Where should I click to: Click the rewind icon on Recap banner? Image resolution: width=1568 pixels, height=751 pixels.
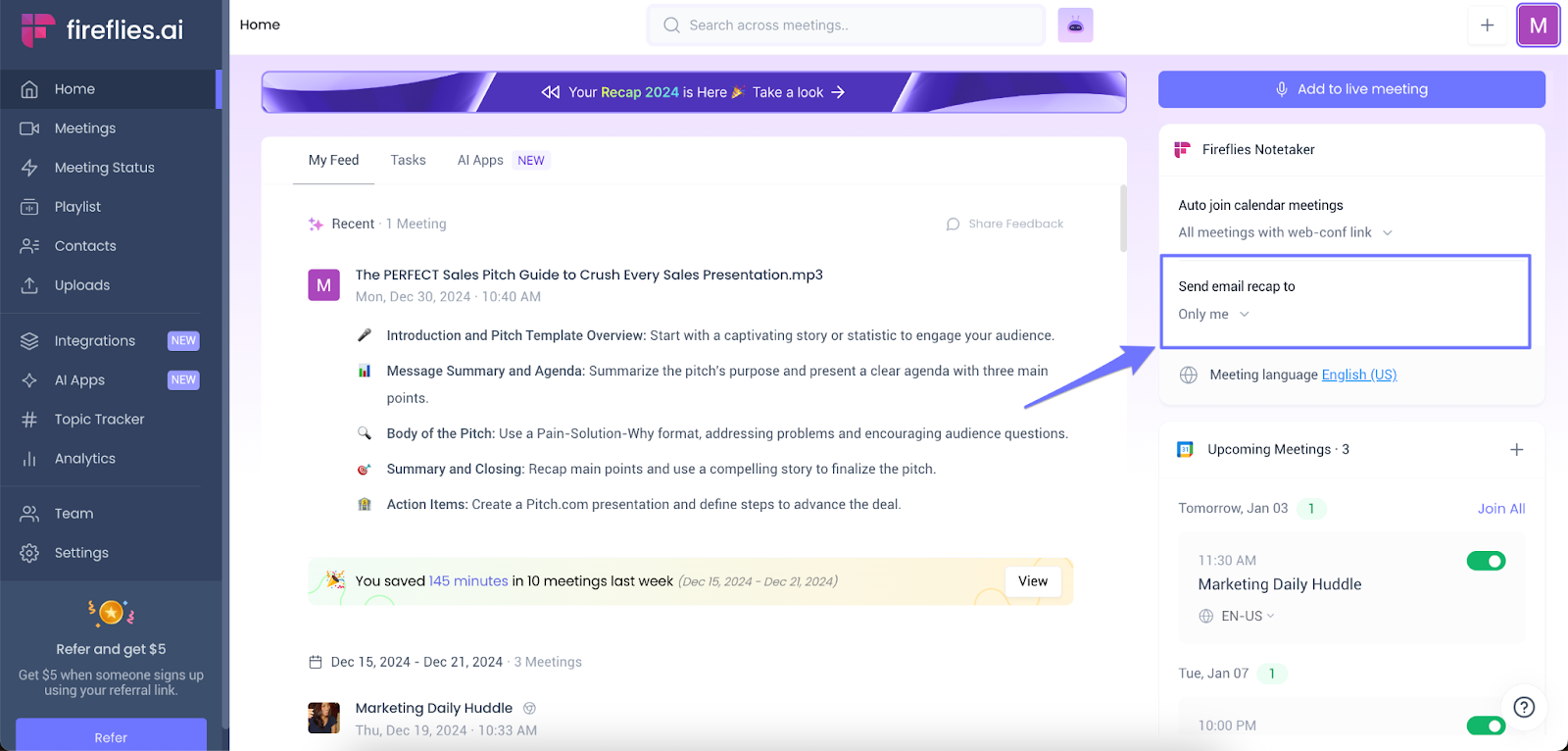coord(551,92)
